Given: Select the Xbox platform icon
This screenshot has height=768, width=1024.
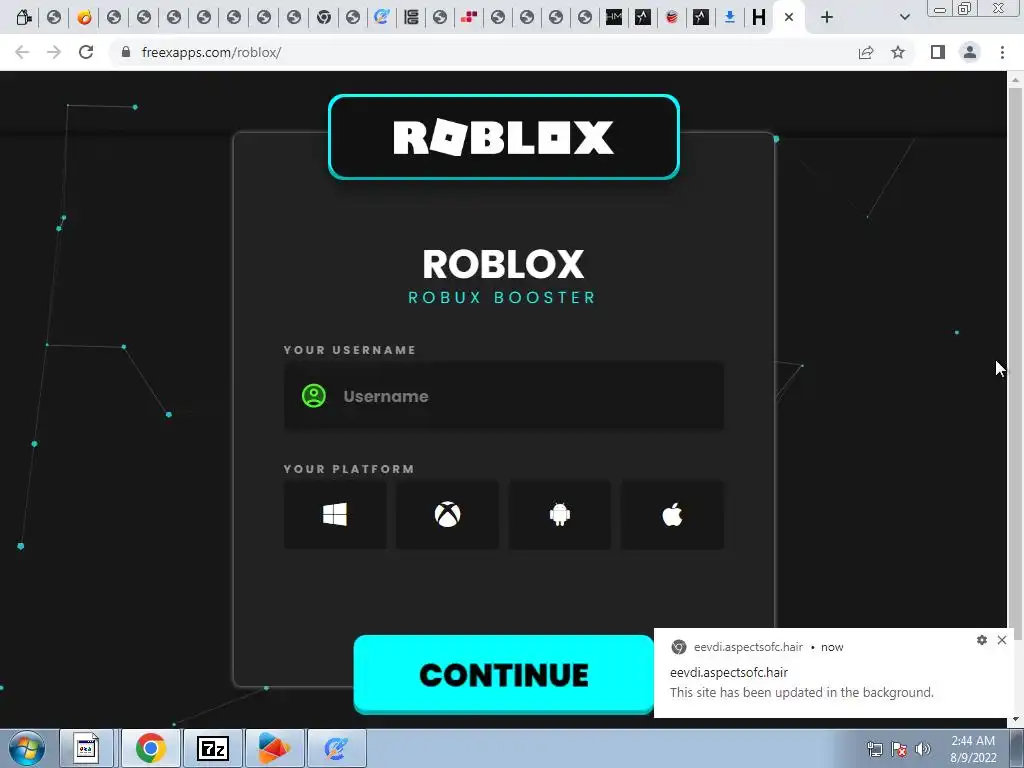Looking at the screenshot, I should [x=447, y=515].
